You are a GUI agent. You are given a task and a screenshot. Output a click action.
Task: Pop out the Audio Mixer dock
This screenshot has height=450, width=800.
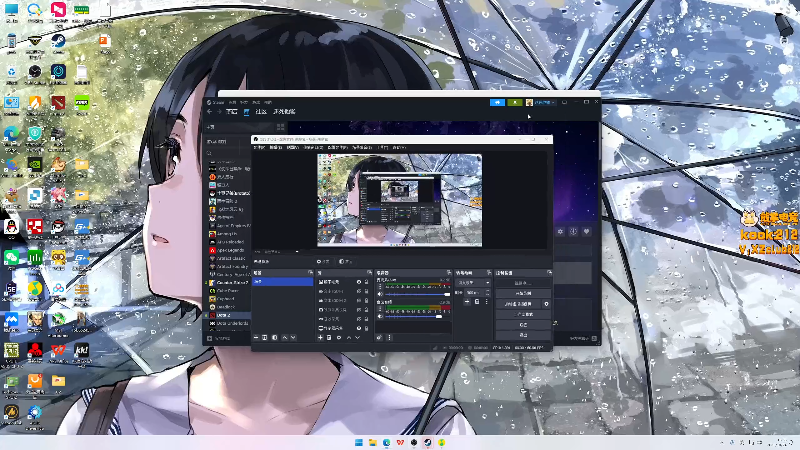click(x=449, y=272)
